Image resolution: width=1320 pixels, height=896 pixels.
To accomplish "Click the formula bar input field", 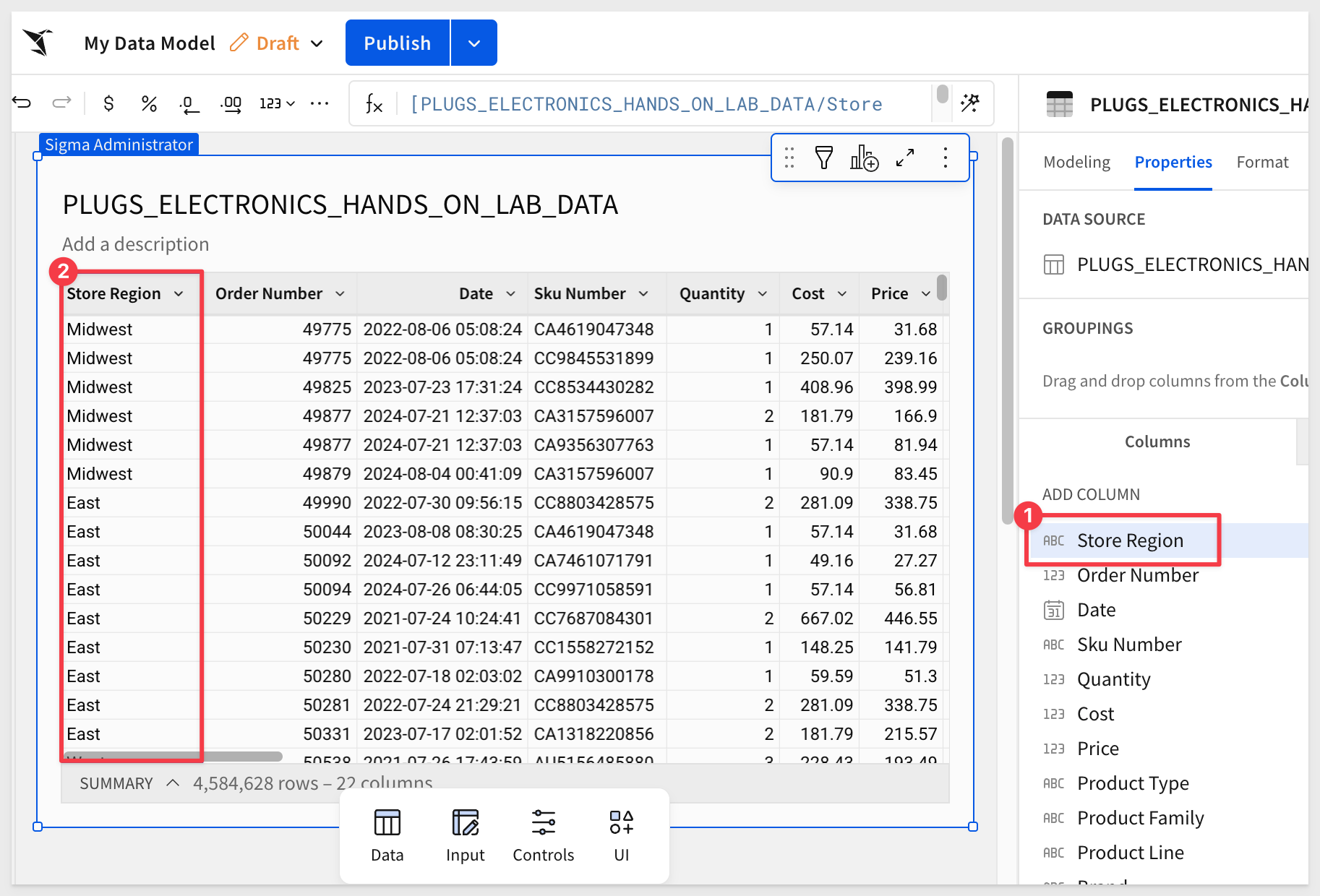I will 665,104.
